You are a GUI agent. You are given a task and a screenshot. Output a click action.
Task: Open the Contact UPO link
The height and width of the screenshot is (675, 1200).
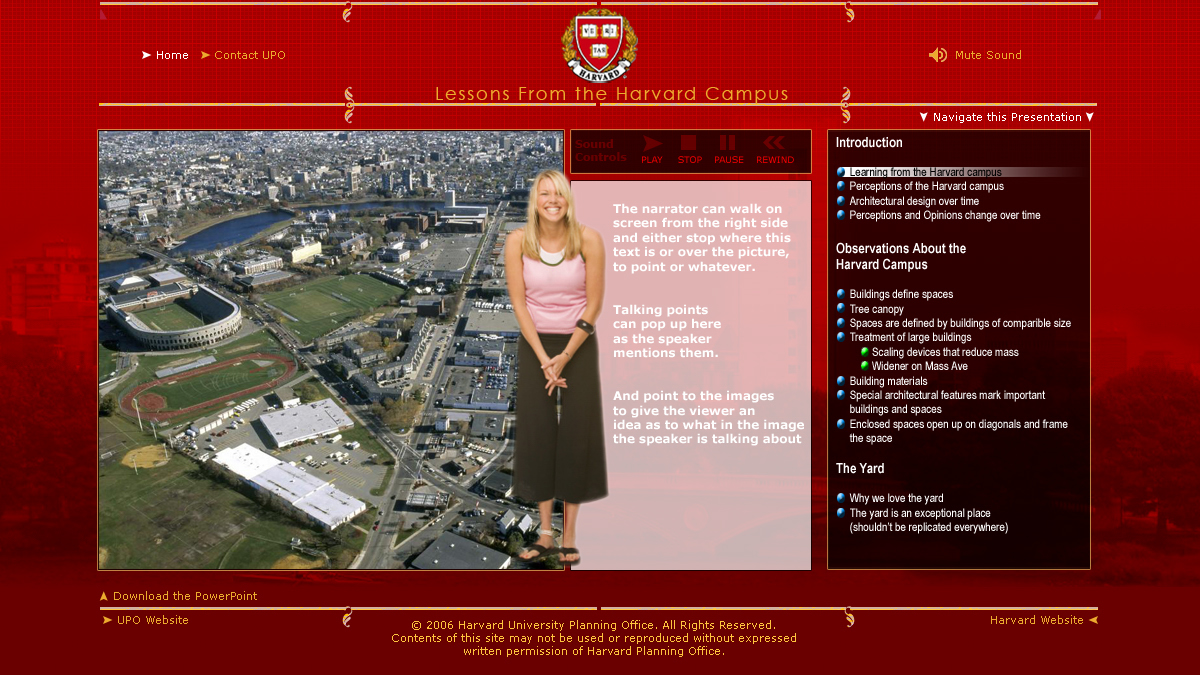(250, 55)
